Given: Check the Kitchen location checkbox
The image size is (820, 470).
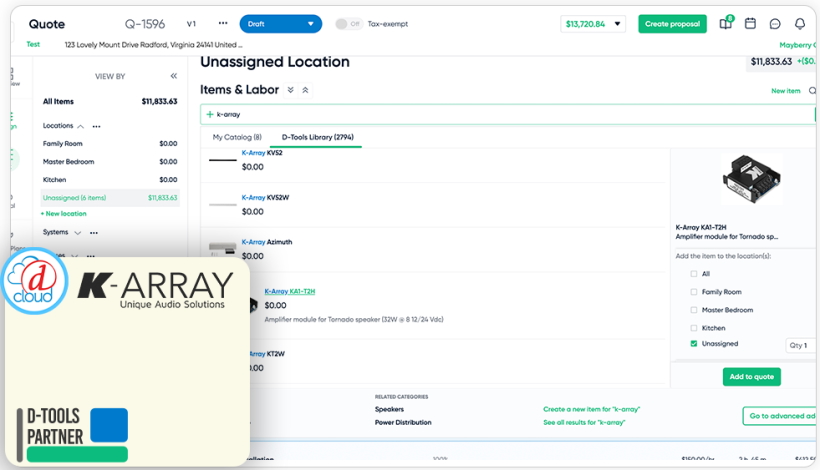Looking at the screenshot, I should (693, 328).
